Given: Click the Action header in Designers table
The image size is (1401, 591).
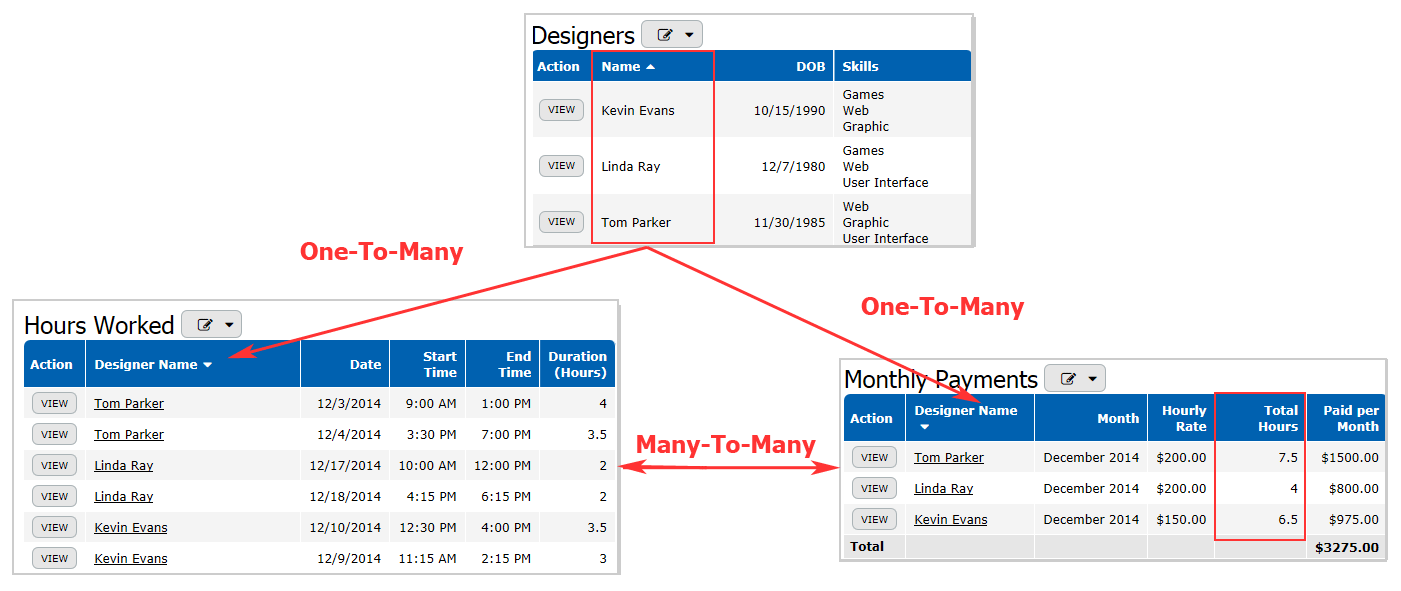Looking at the screenshot, I should [558, 66].
